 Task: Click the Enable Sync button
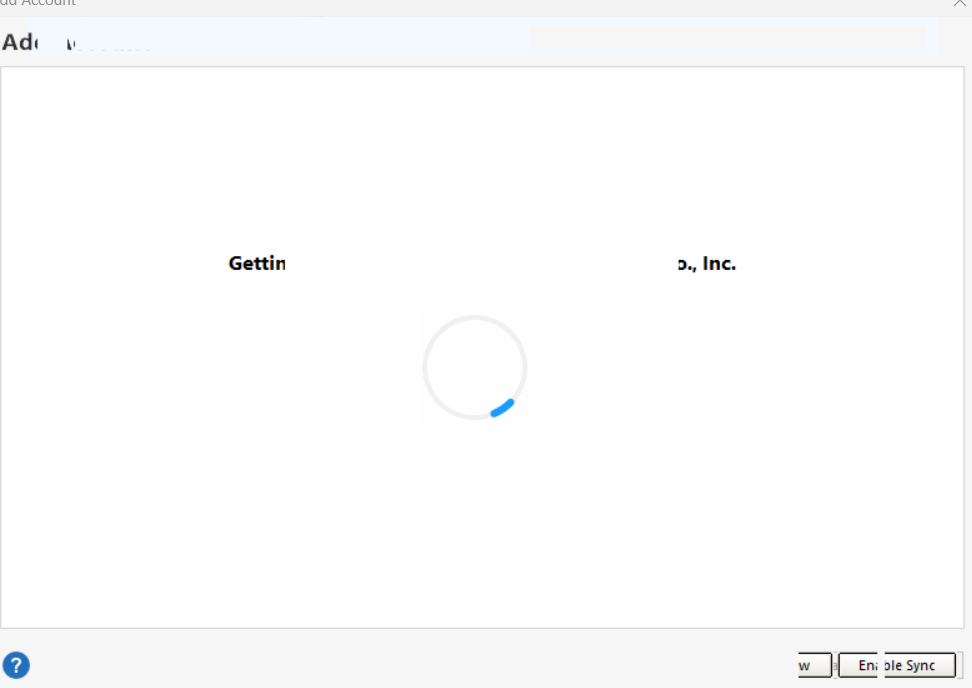pyautogui.click(x=896, y=665)
